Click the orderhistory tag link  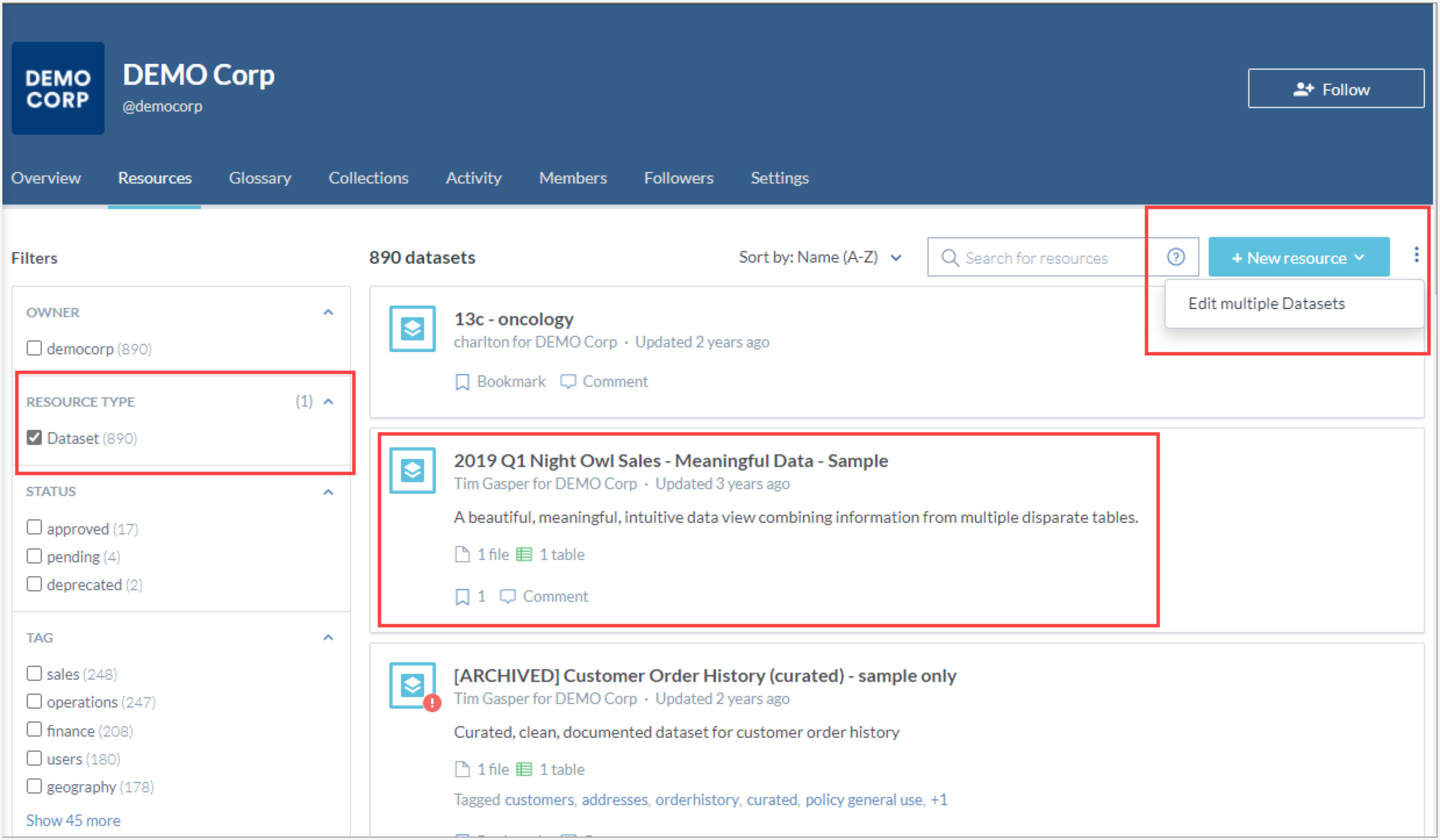(x=696, y=799)
